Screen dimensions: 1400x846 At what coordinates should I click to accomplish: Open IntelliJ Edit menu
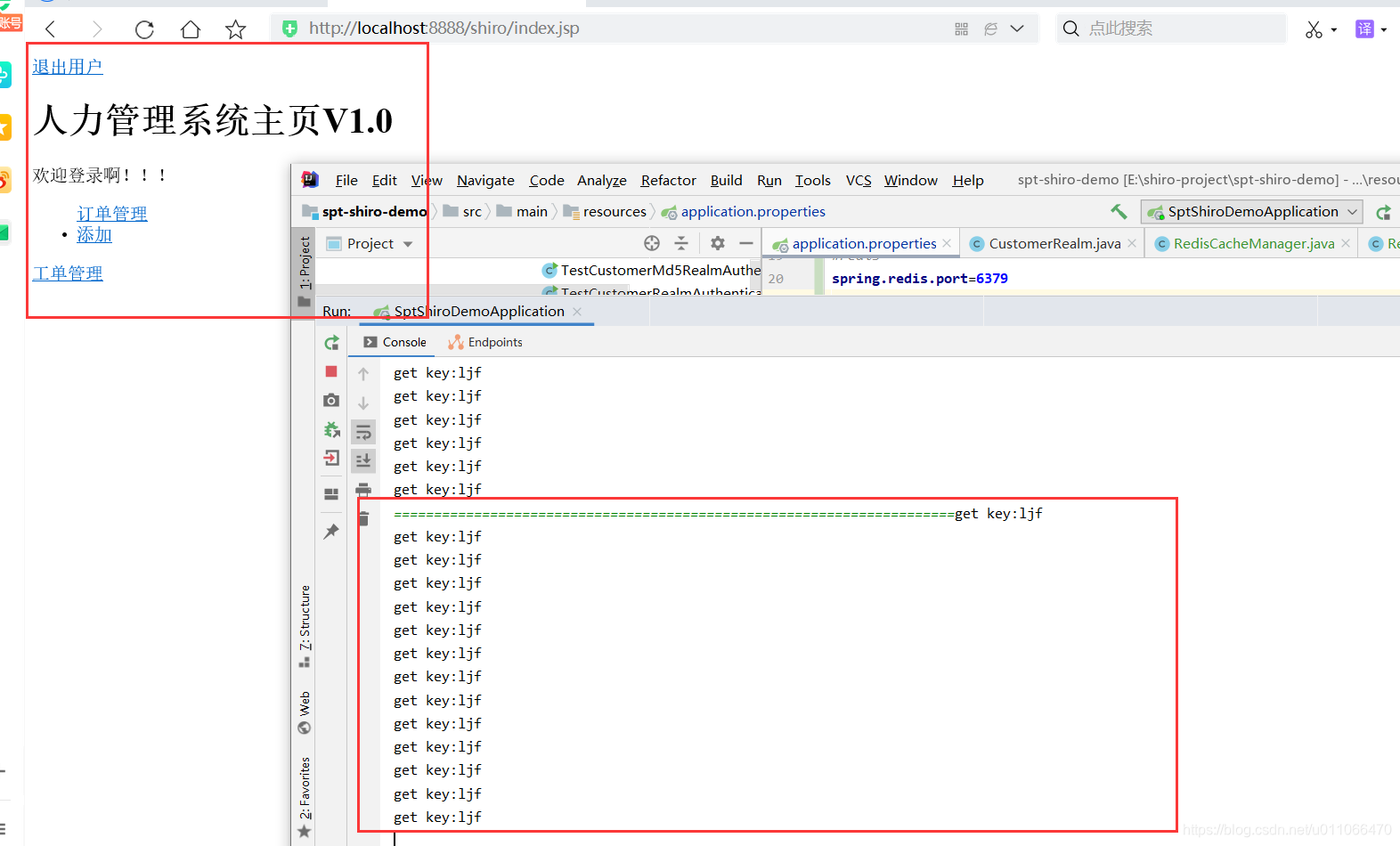pyautogui.click(x=385, y=180)
